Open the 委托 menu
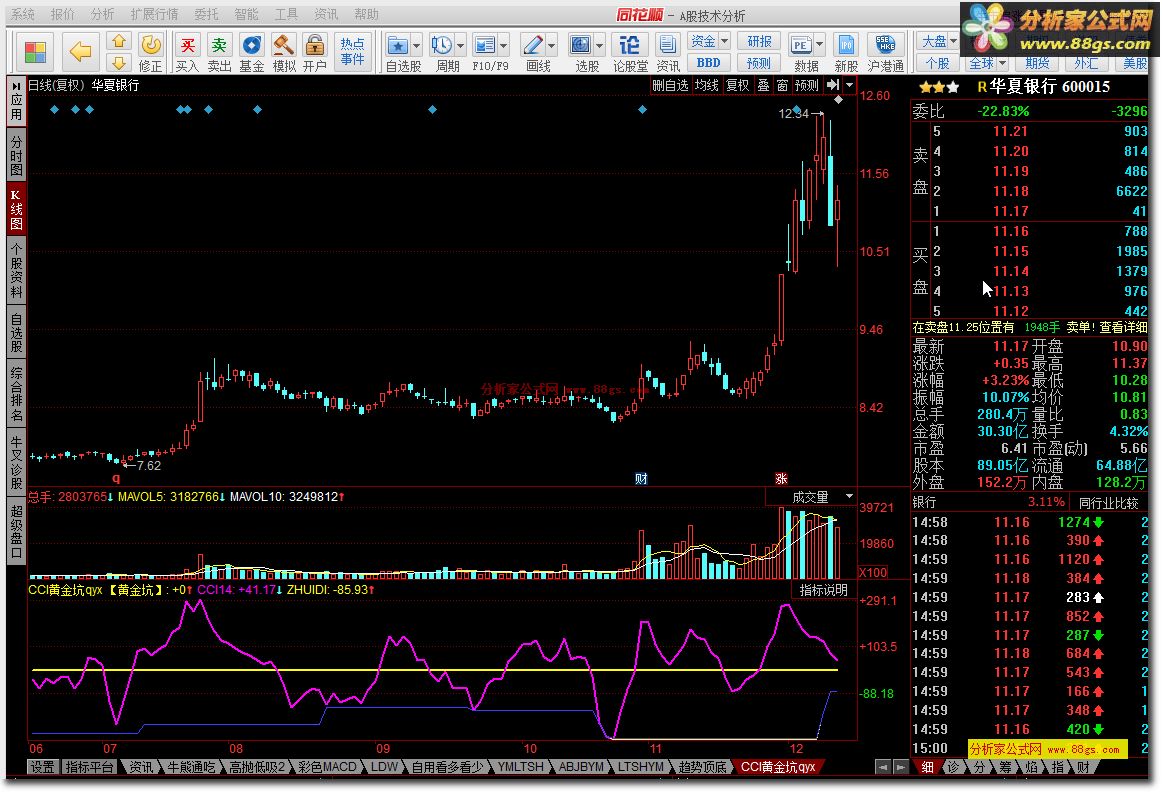 pos(207,14)
